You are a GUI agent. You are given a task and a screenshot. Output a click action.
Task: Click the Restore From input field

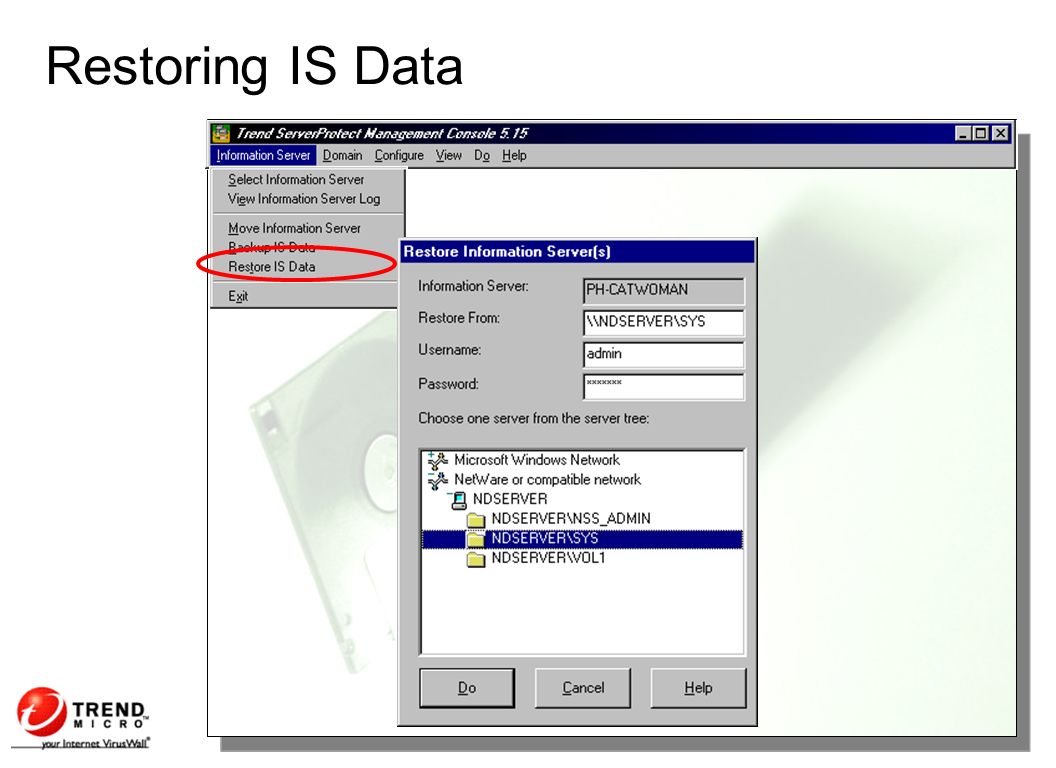663,322
